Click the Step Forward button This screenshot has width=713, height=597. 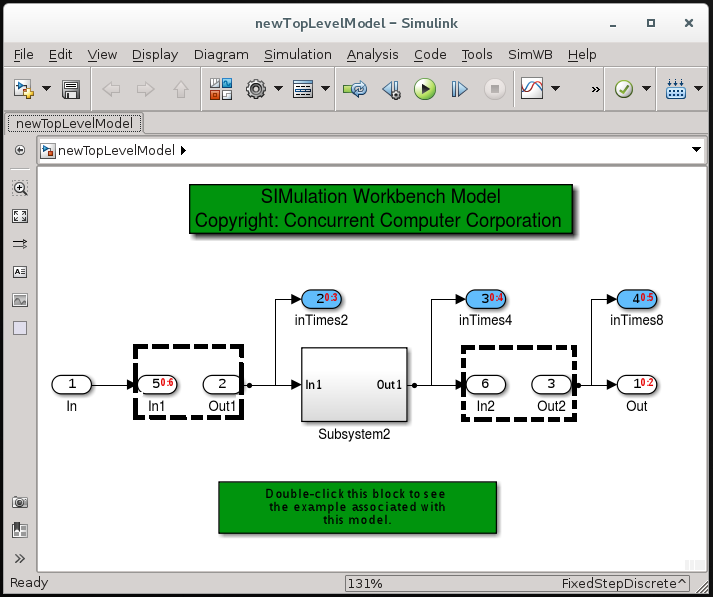[x=459, y=90]
